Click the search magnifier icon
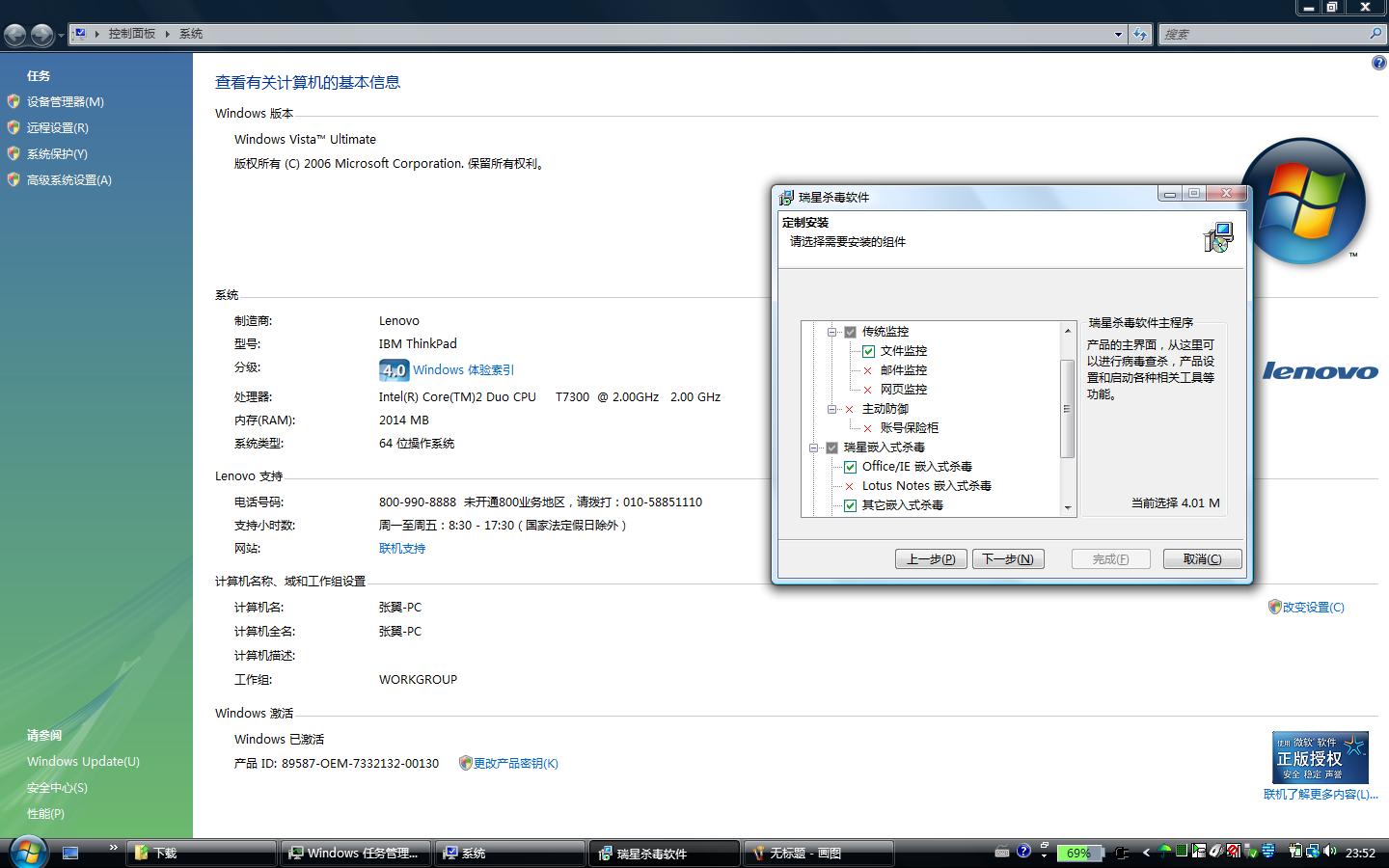The image size is (1389, 868). tap(1375, 34)
